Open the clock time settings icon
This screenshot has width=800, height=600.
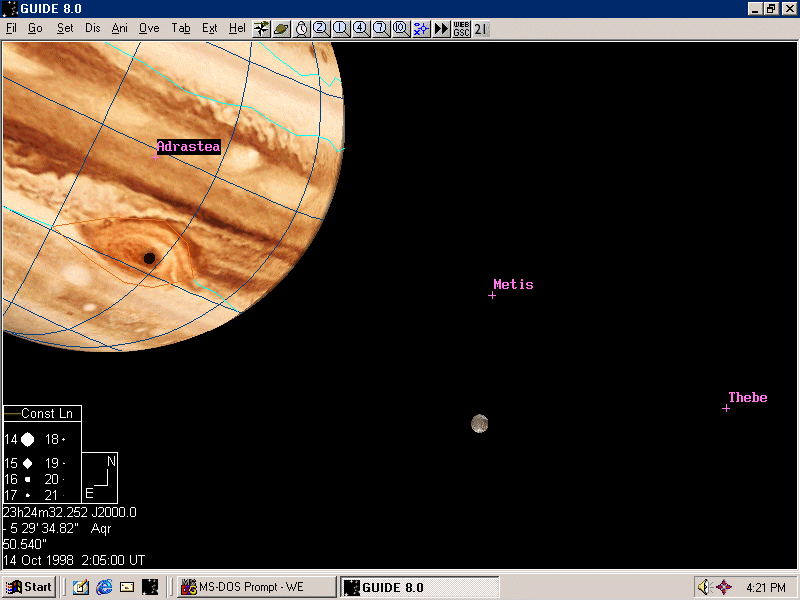click(301, 29)
